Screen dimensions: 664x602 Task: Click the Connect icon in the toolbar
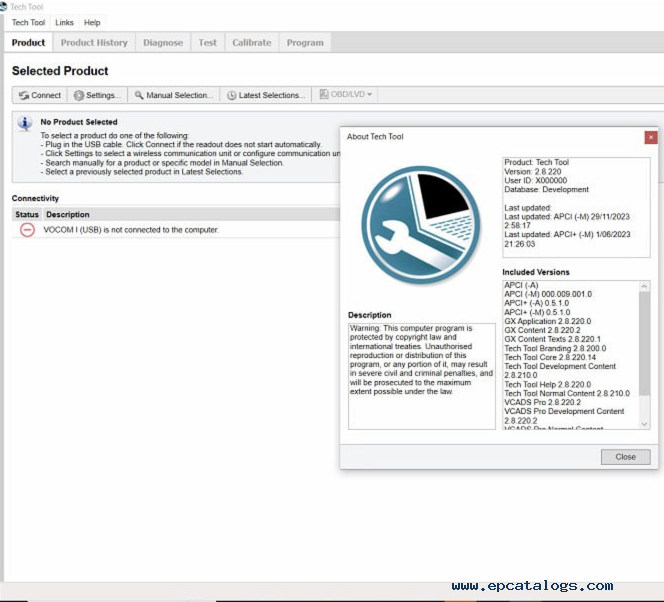pyautogui.click(x=24, y=95)
